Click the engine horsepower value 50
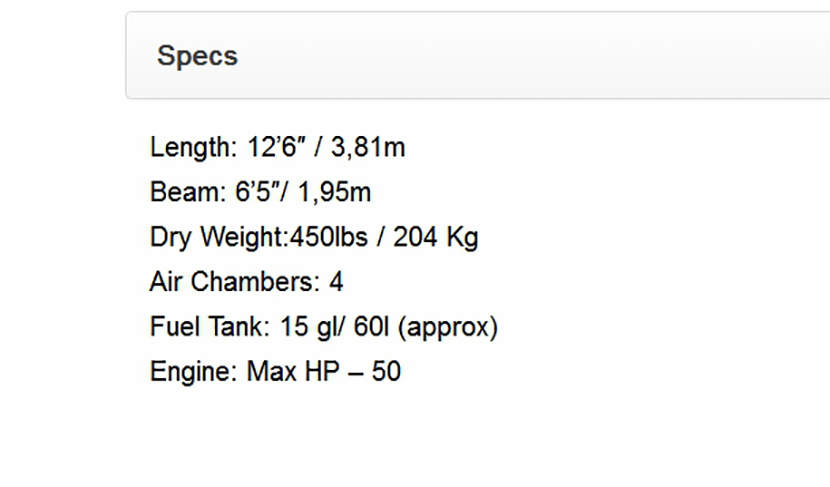The height and width of the screenshot is (487, 830). tap(386, 373)
